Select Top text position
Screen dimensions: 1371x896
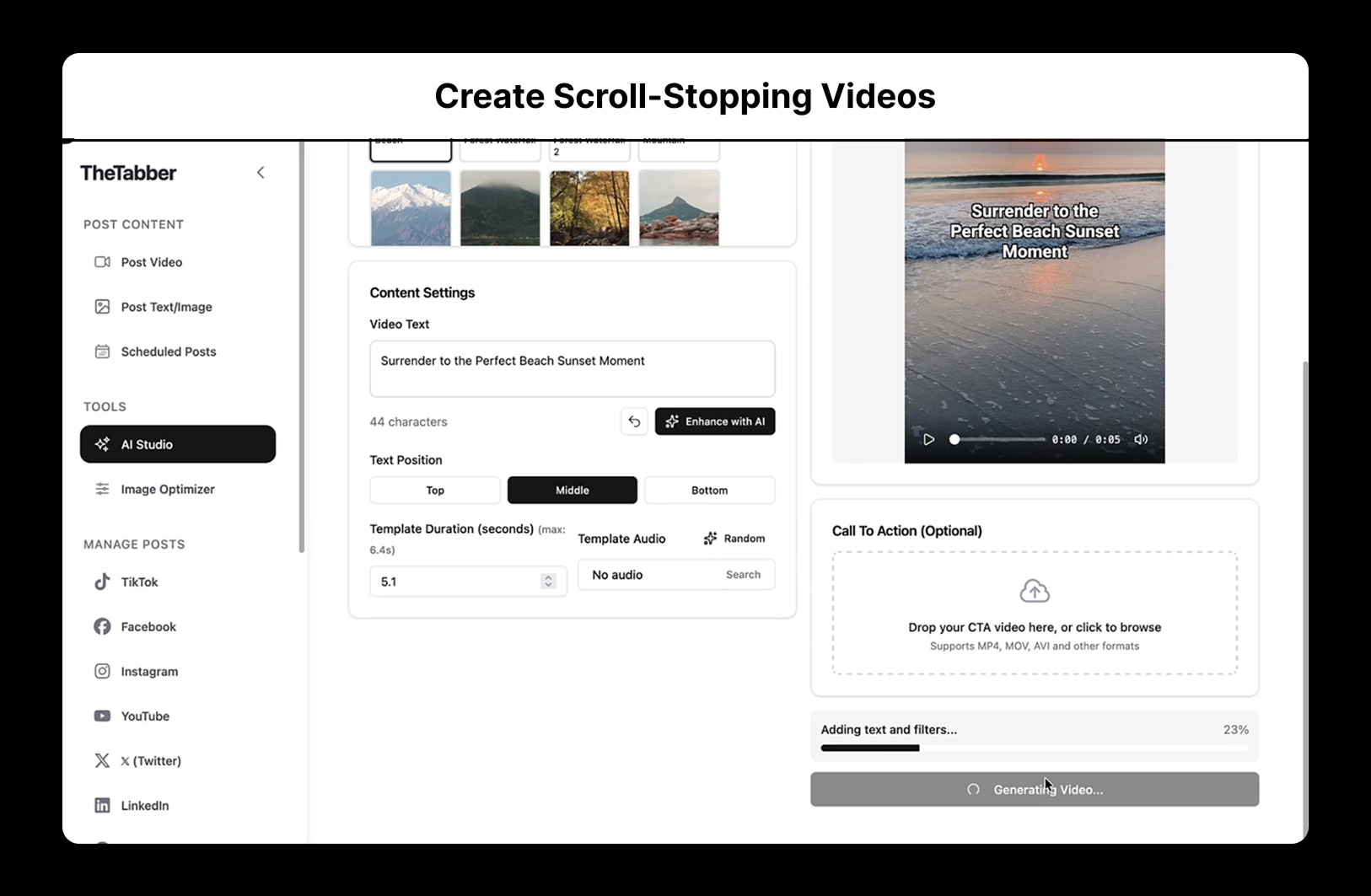pyautogui.click(x=434, y=490)
